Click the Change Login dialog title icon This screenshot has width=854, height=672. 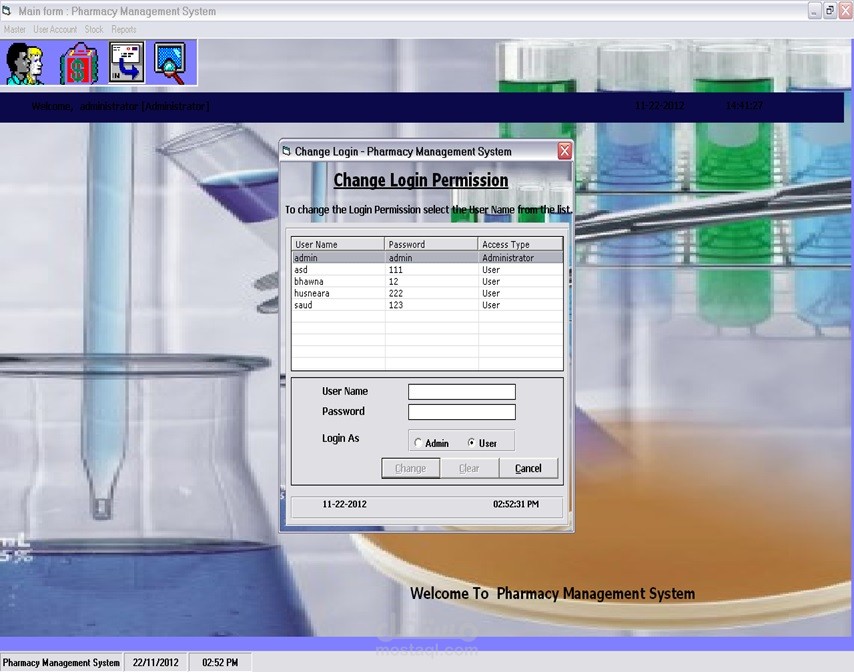point(286,152)
